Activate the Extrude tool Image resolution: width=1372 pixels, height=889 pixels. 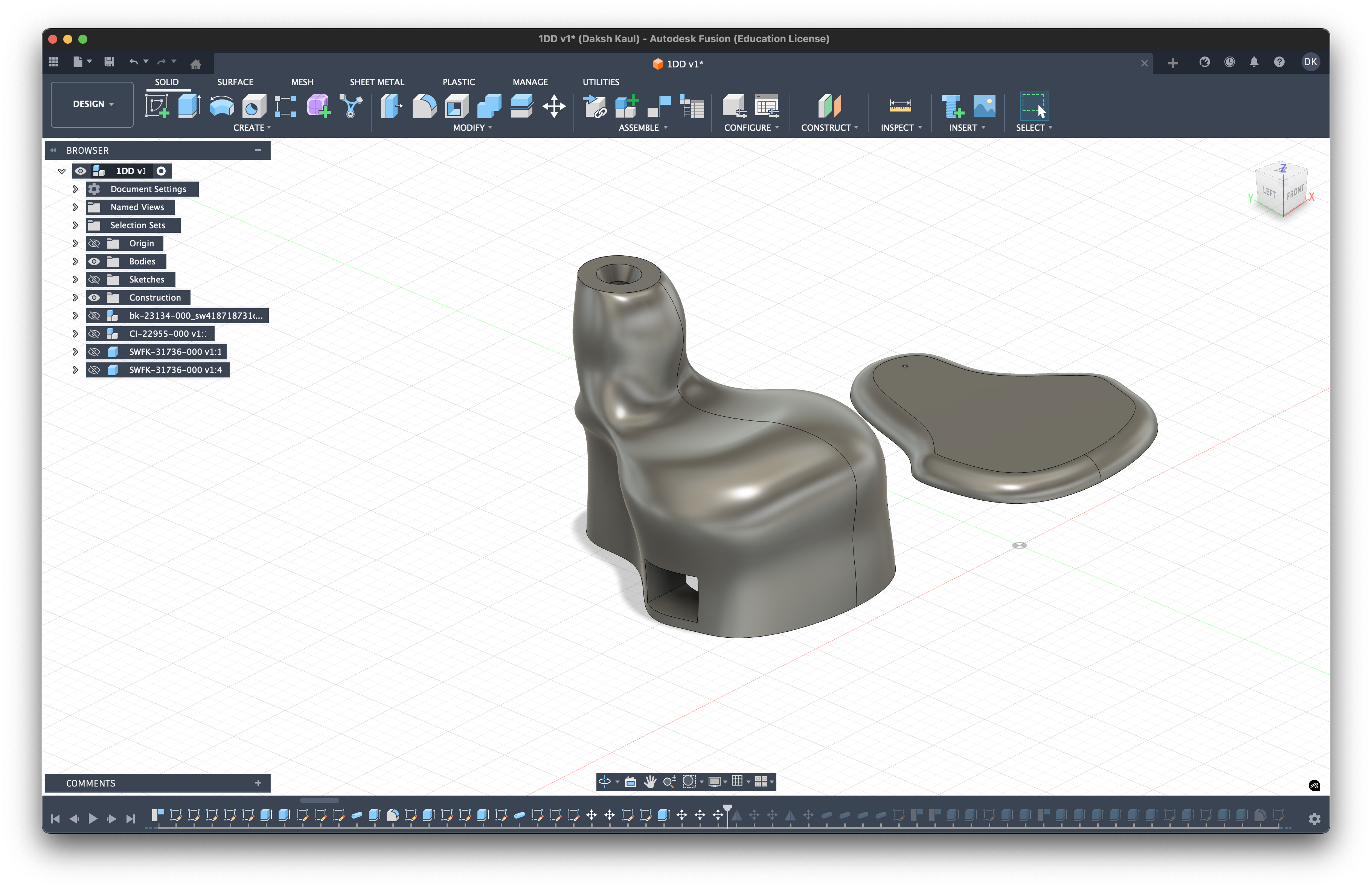[x=189, y=106]
